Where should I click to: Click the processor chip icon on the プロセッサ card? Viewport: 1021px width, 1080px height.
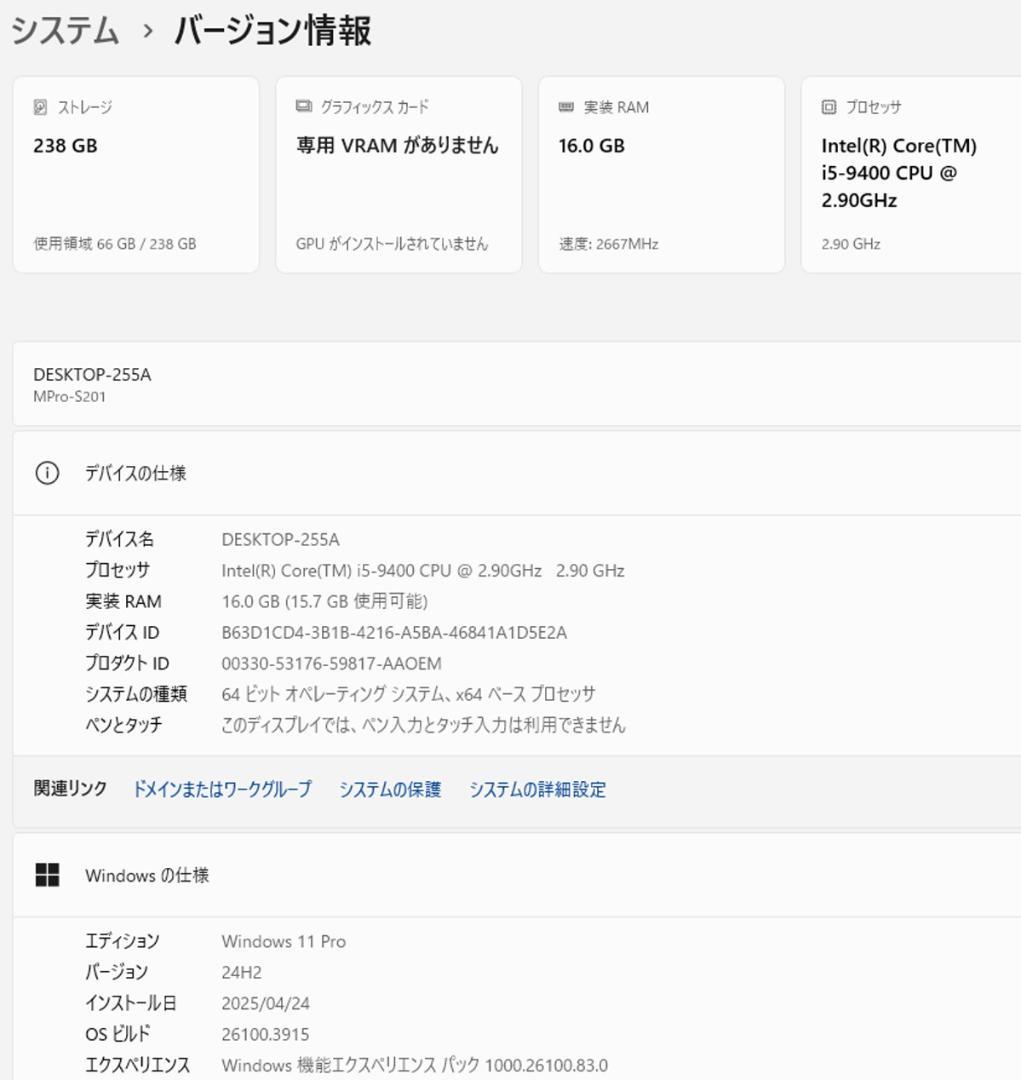point(831,107)
